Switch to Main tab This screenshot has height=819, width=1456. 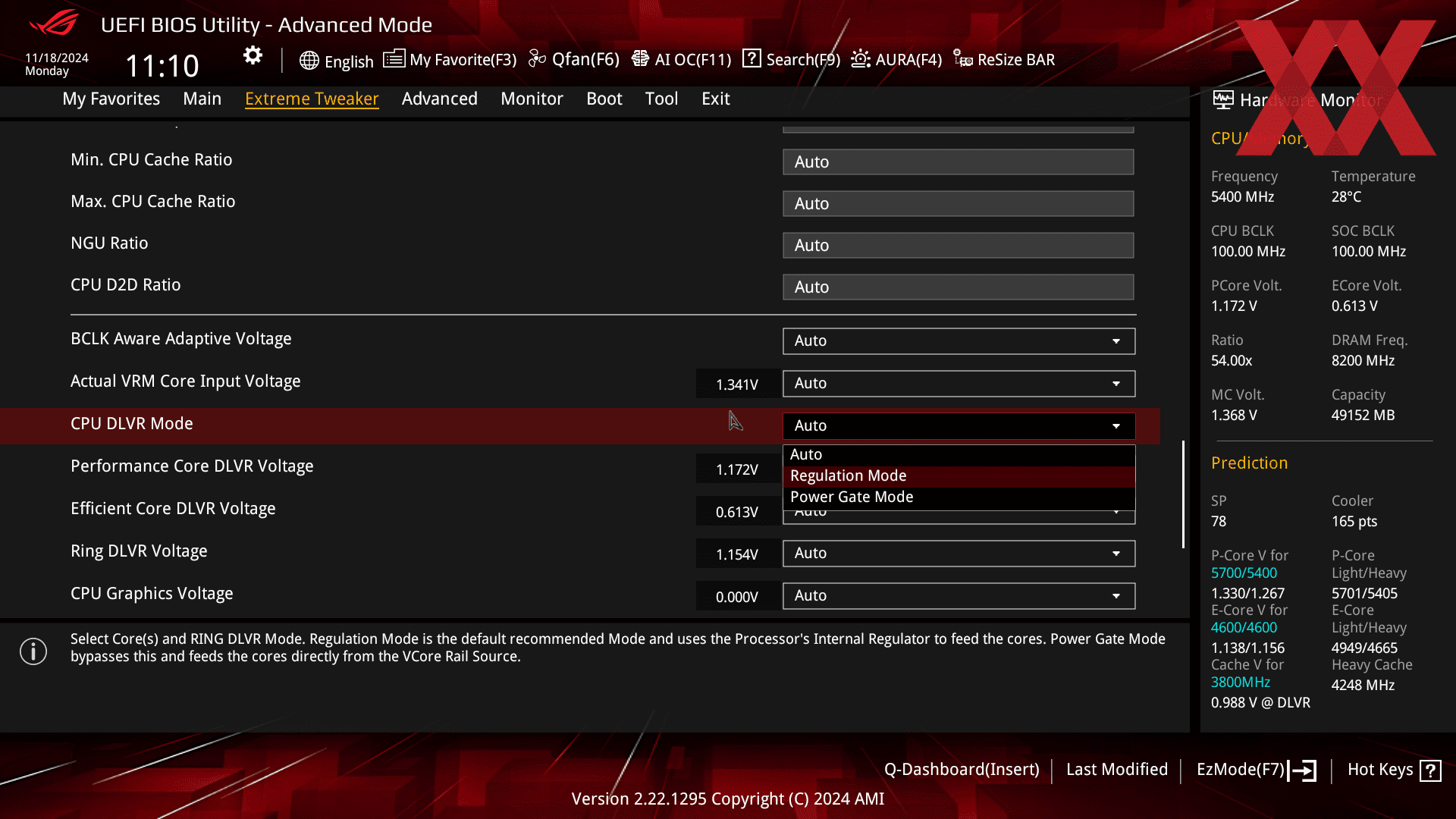pos(202,99)
